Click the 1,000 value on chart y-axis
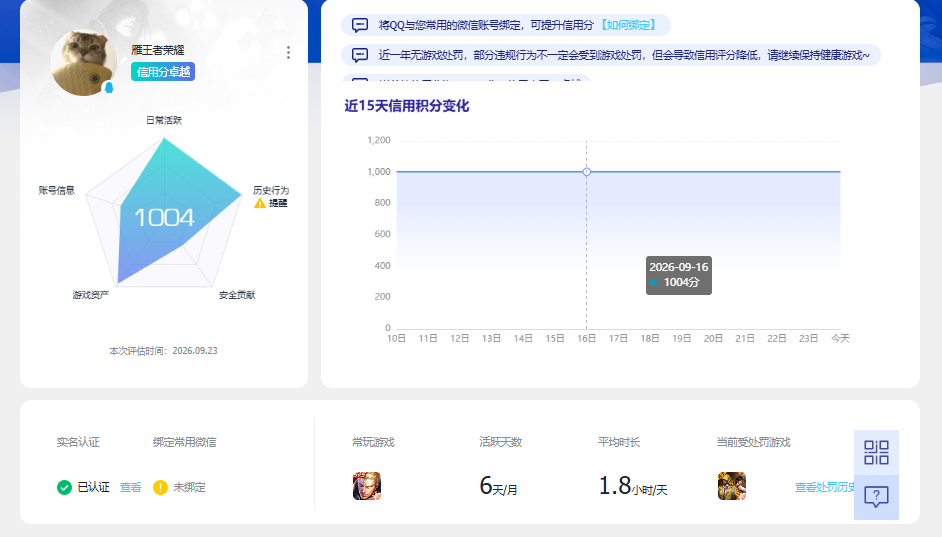The image size is (942, 537). coord(378,172)
